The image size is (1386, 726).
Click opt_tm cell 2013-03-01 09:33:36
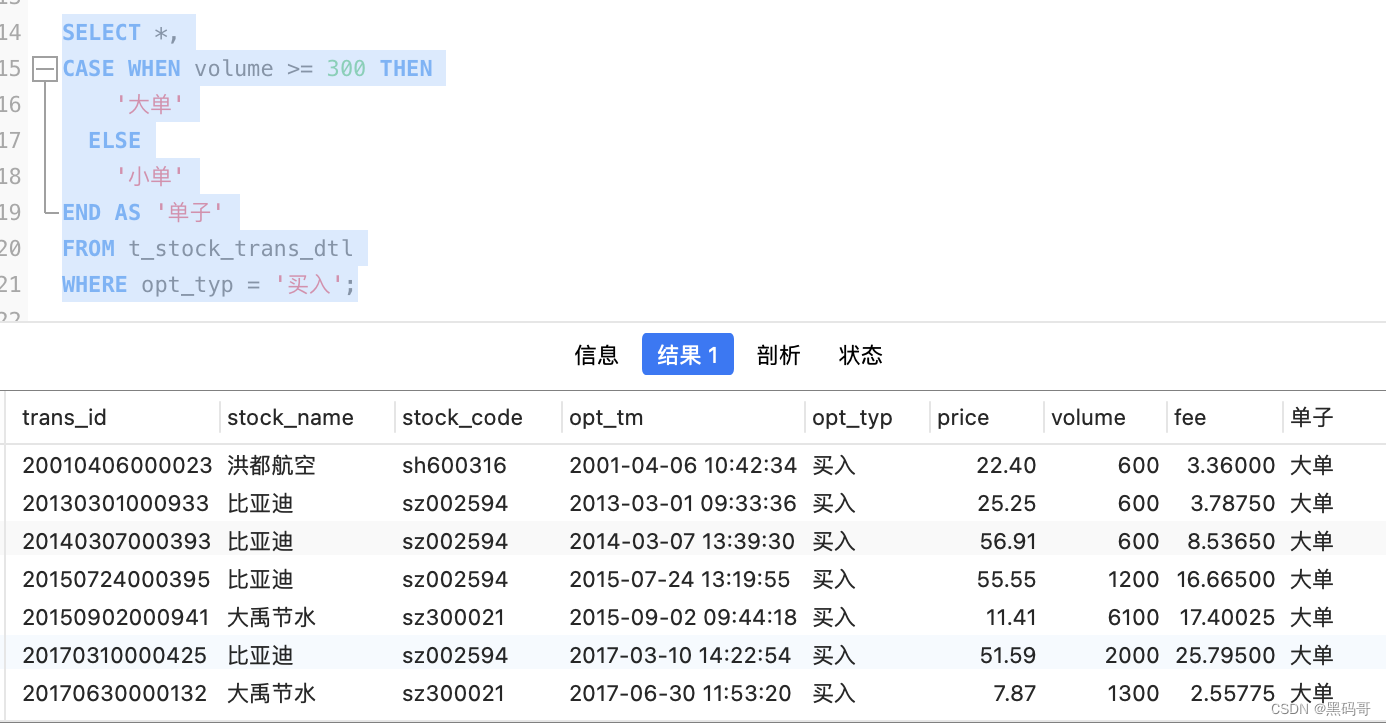tap(683, 503)
